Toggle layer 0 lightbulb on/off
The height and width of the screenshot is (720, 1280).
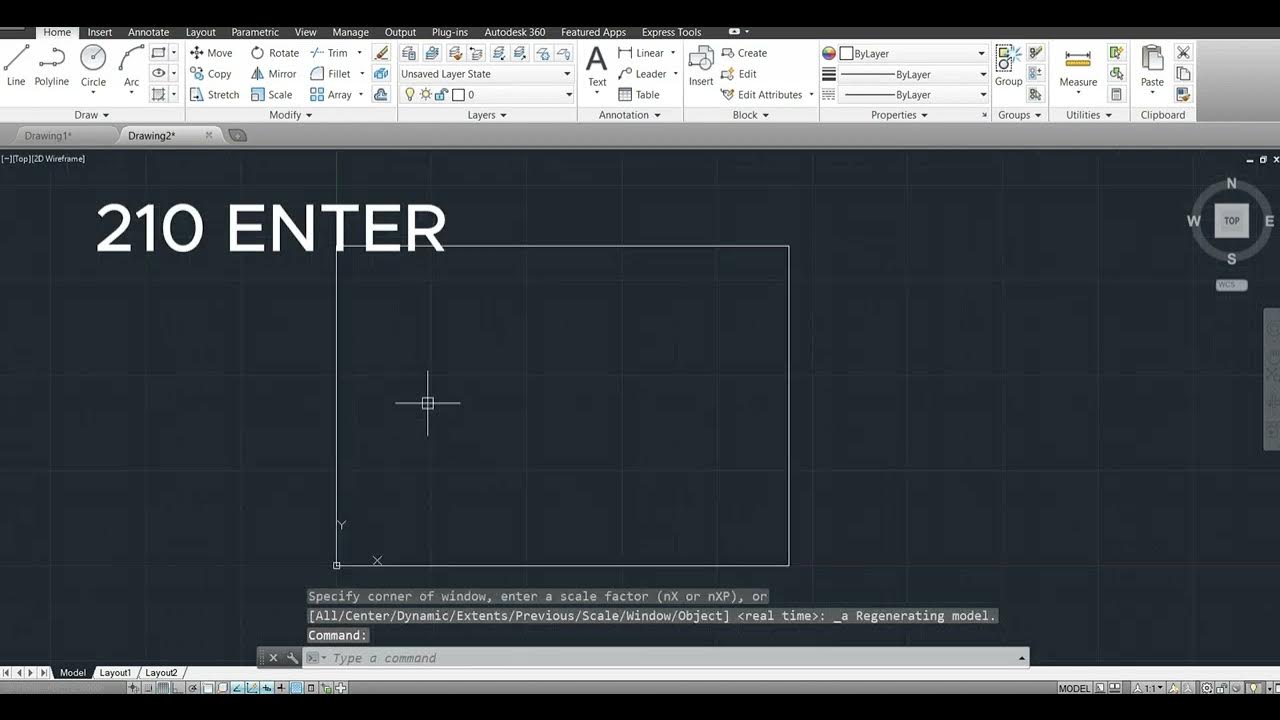(409, 95)
